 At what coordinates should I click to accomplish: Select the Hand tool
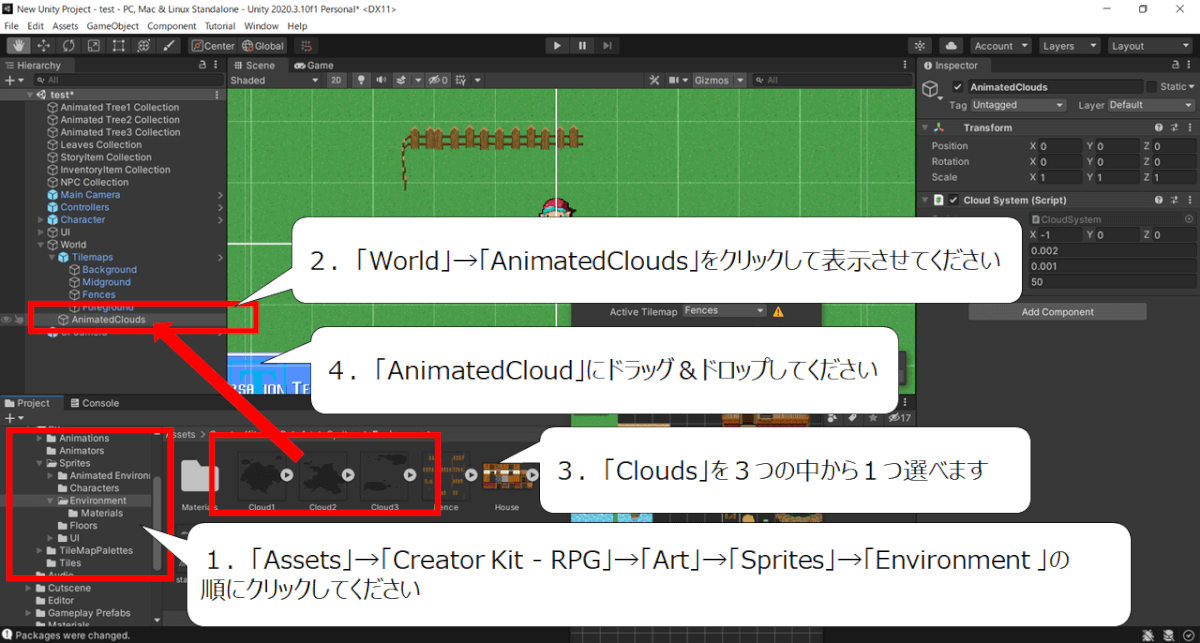[x=18, y=45]
